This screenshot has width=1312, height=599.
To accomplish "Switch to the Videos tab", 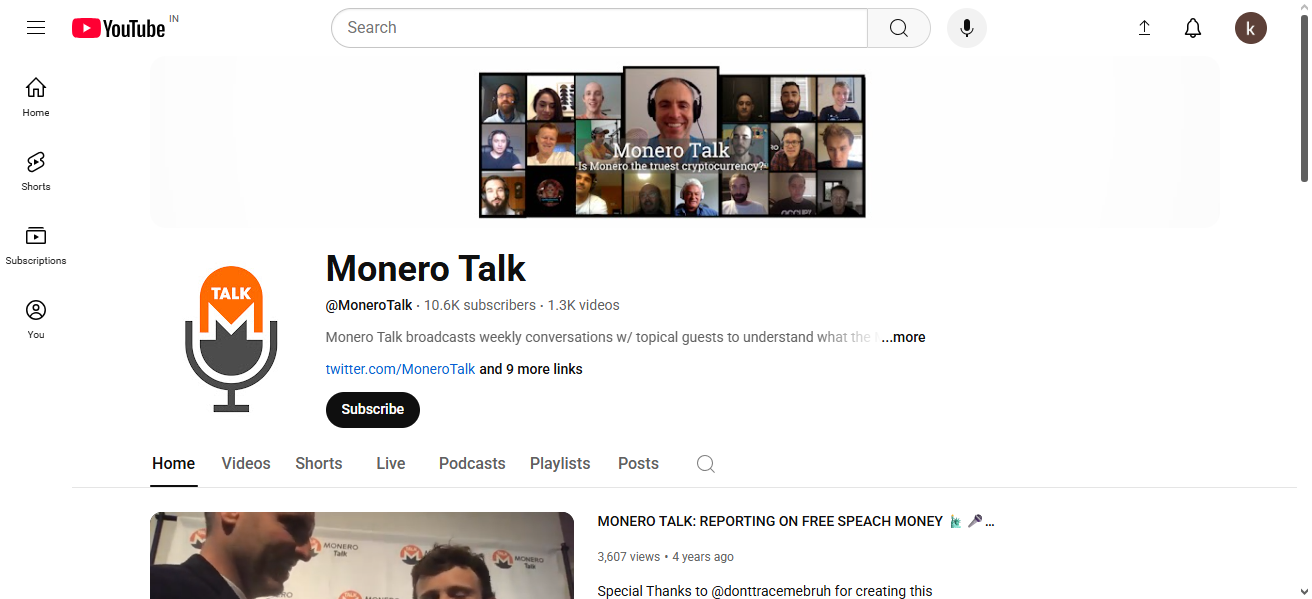I will (246, 464).
